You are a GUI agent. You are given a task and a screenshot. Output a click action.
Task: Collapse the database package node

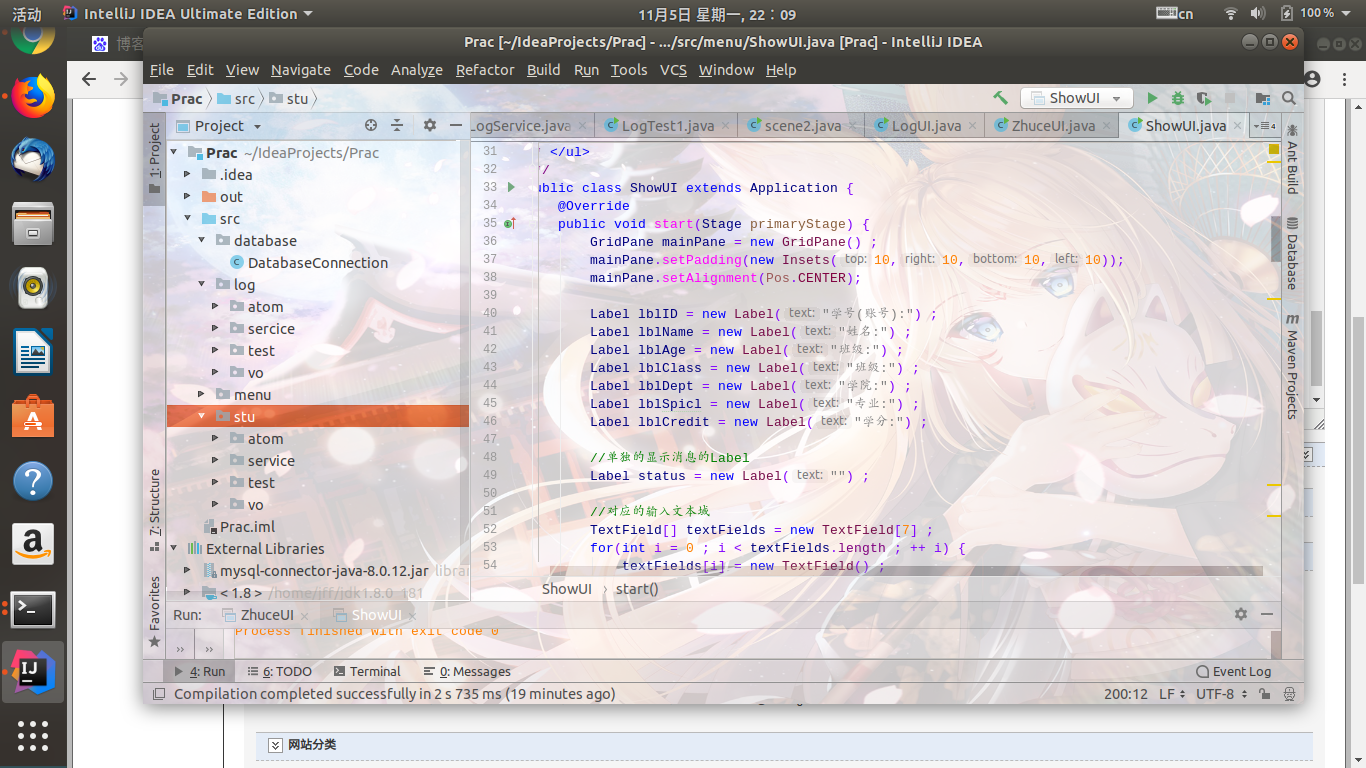click(201, 241)
